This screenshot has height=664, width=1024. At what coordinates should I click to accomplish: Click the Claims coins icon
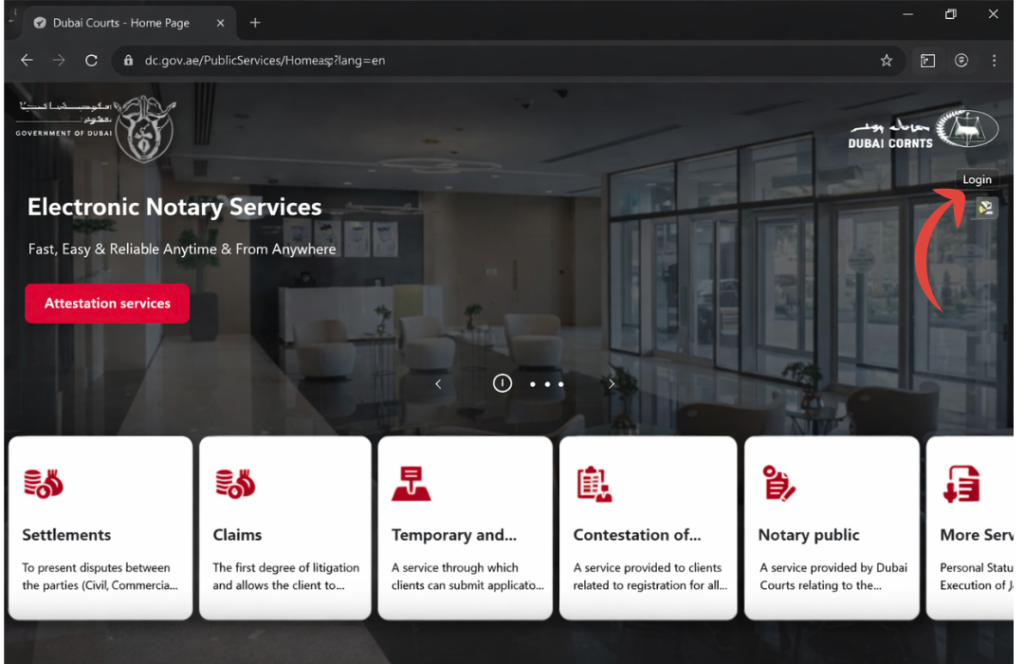tap(235, 483)
